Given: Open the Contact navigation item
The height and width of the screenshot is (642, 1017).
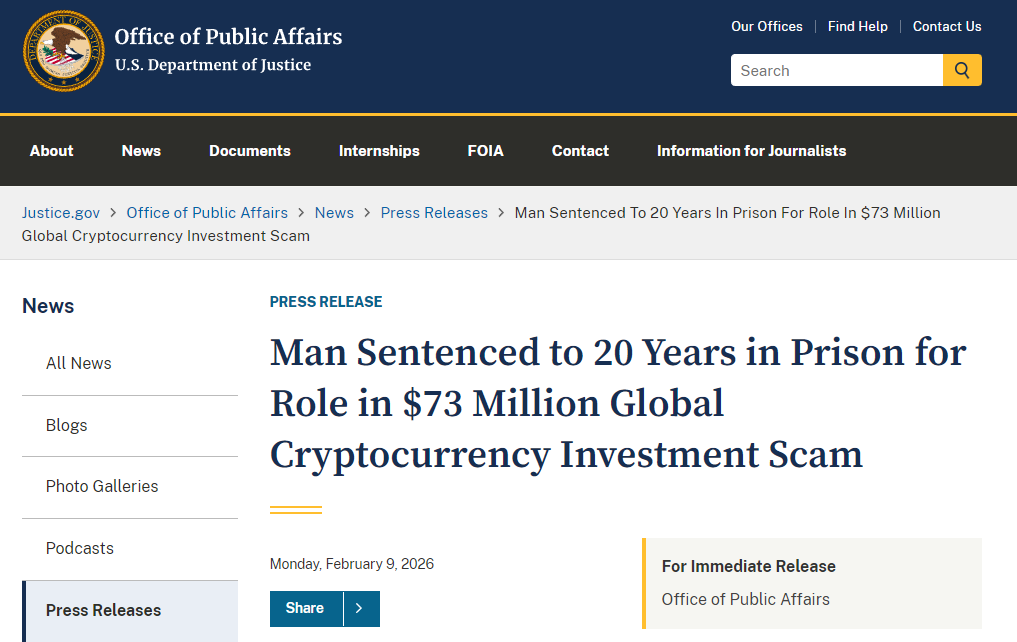Looking at the screenshot, I should tap(580, 151).
